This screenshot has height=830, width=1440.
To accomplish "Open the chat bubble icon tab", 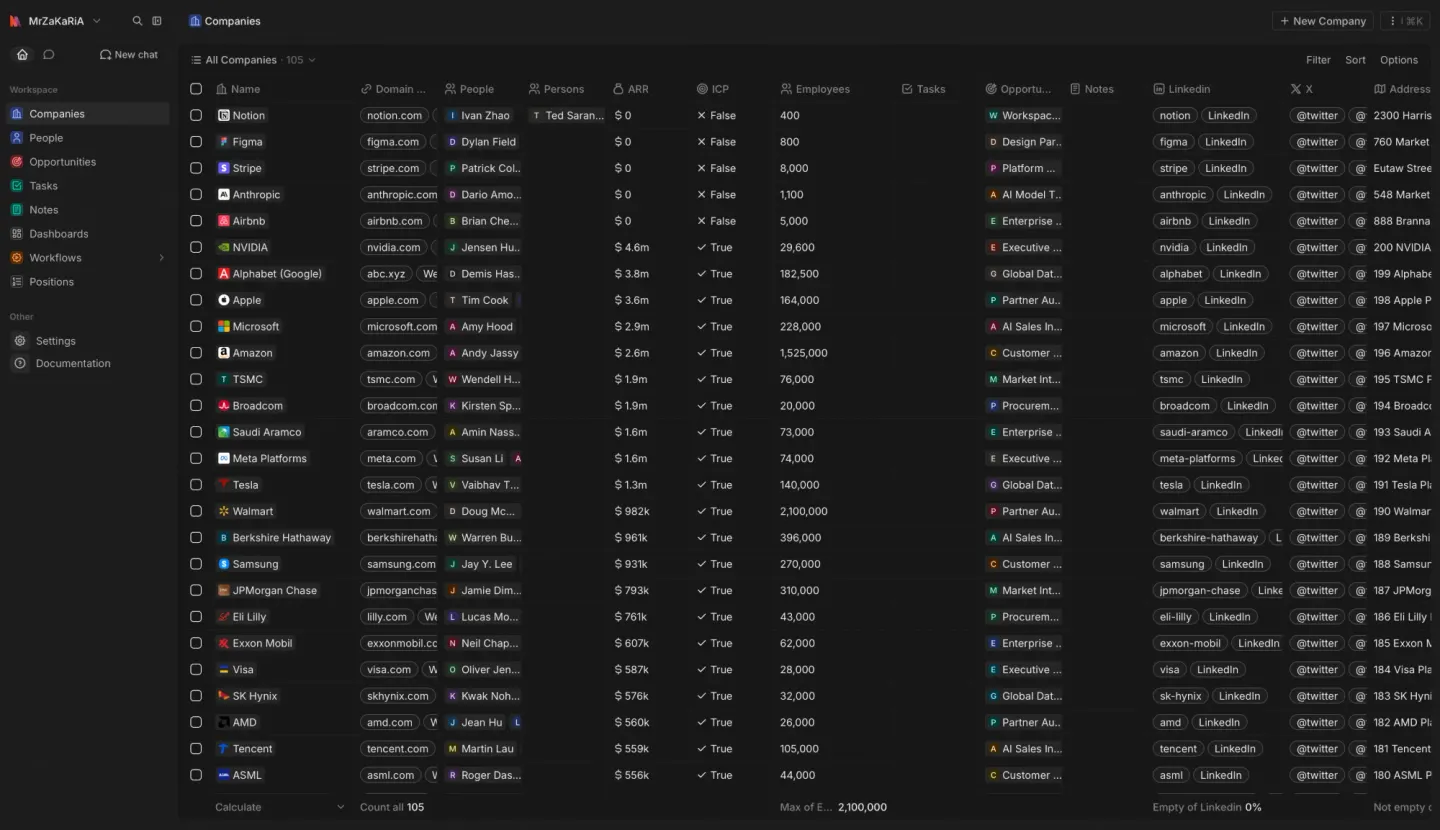I will pos(48,54).
